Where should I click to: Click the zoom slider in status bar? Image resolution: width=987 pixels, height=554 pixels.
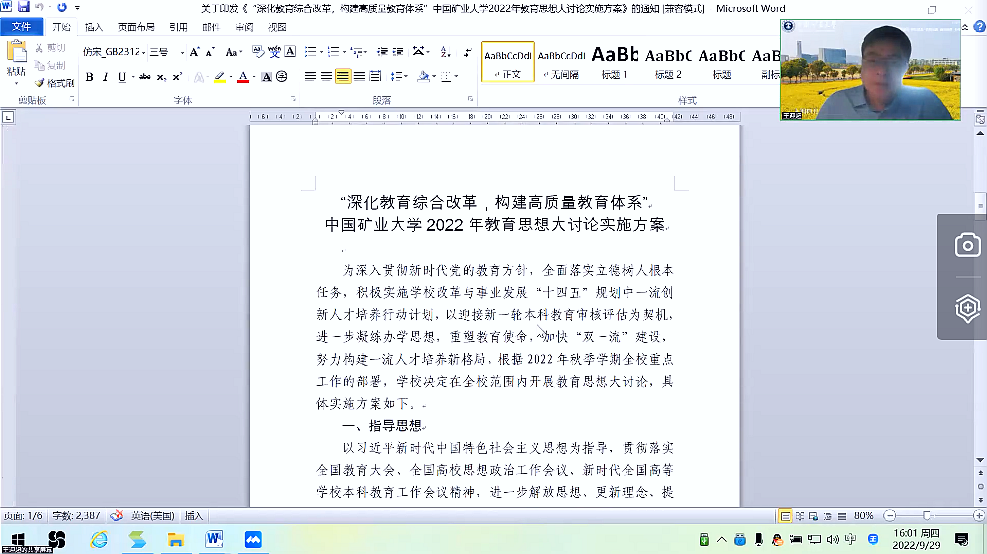click(925, 516)
